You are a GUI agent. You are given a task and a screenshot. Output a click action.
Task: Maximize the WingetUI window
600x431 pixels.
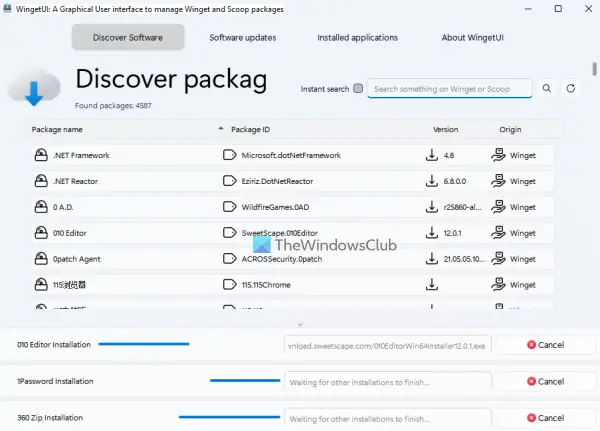(x=558, y=8)
